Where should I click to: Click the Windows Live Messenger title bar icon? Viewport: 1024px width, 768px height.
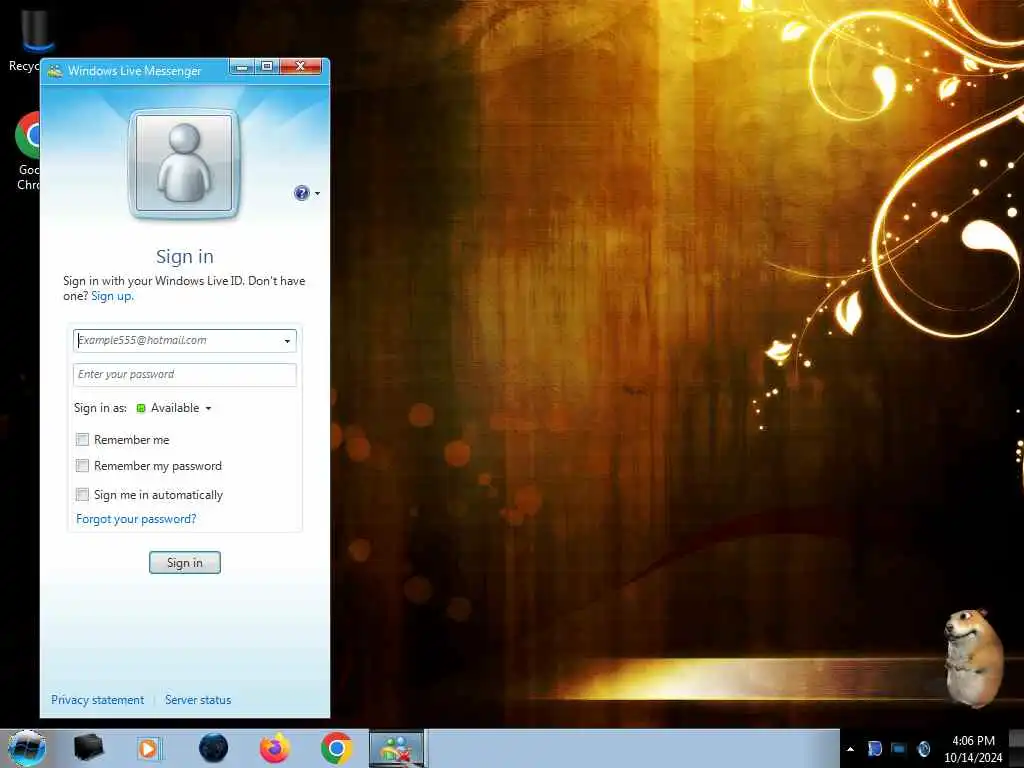click(55, 71)
